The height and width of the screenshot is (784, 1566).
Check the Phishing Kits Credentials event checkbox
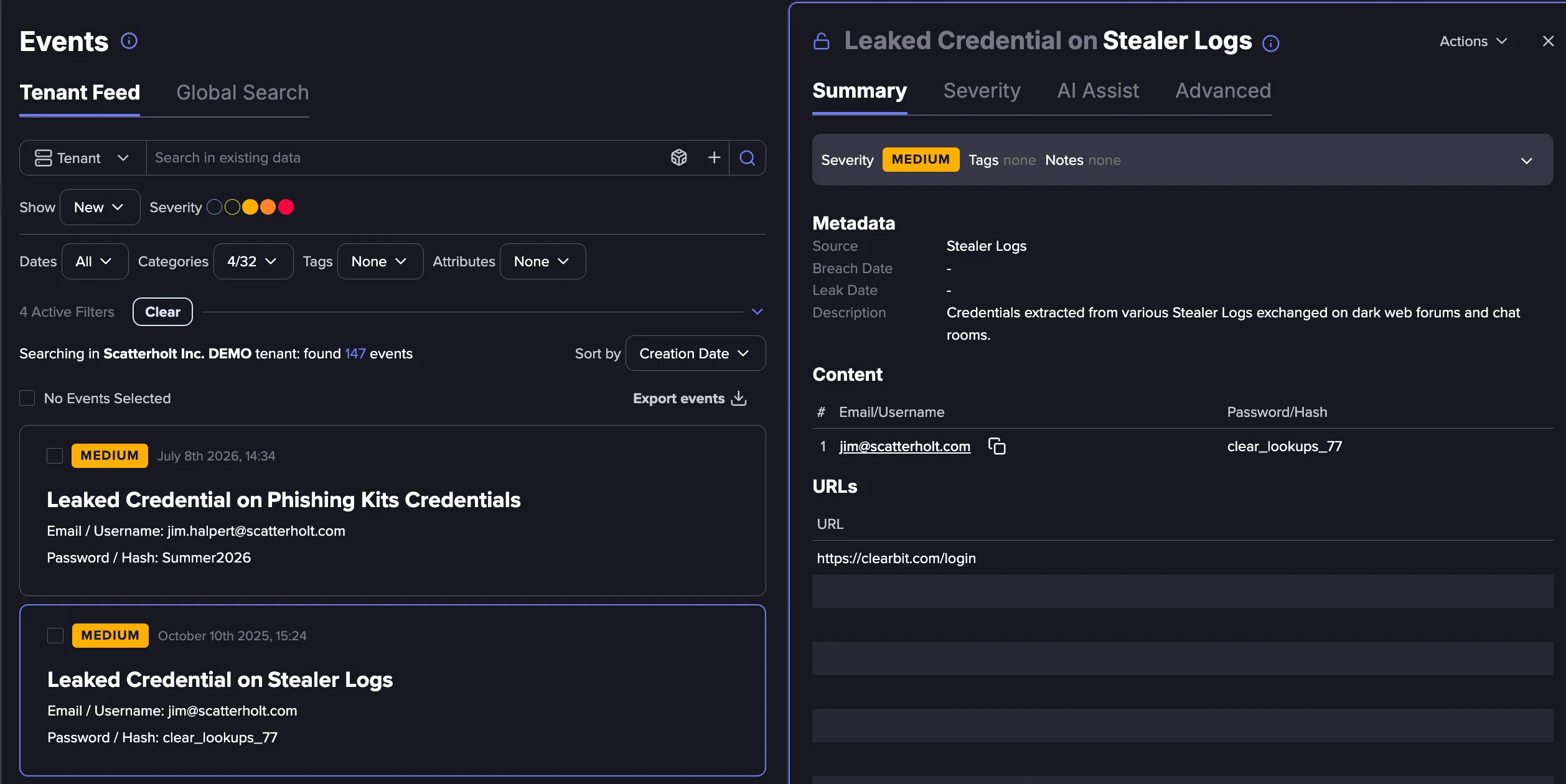coord(55,456)
